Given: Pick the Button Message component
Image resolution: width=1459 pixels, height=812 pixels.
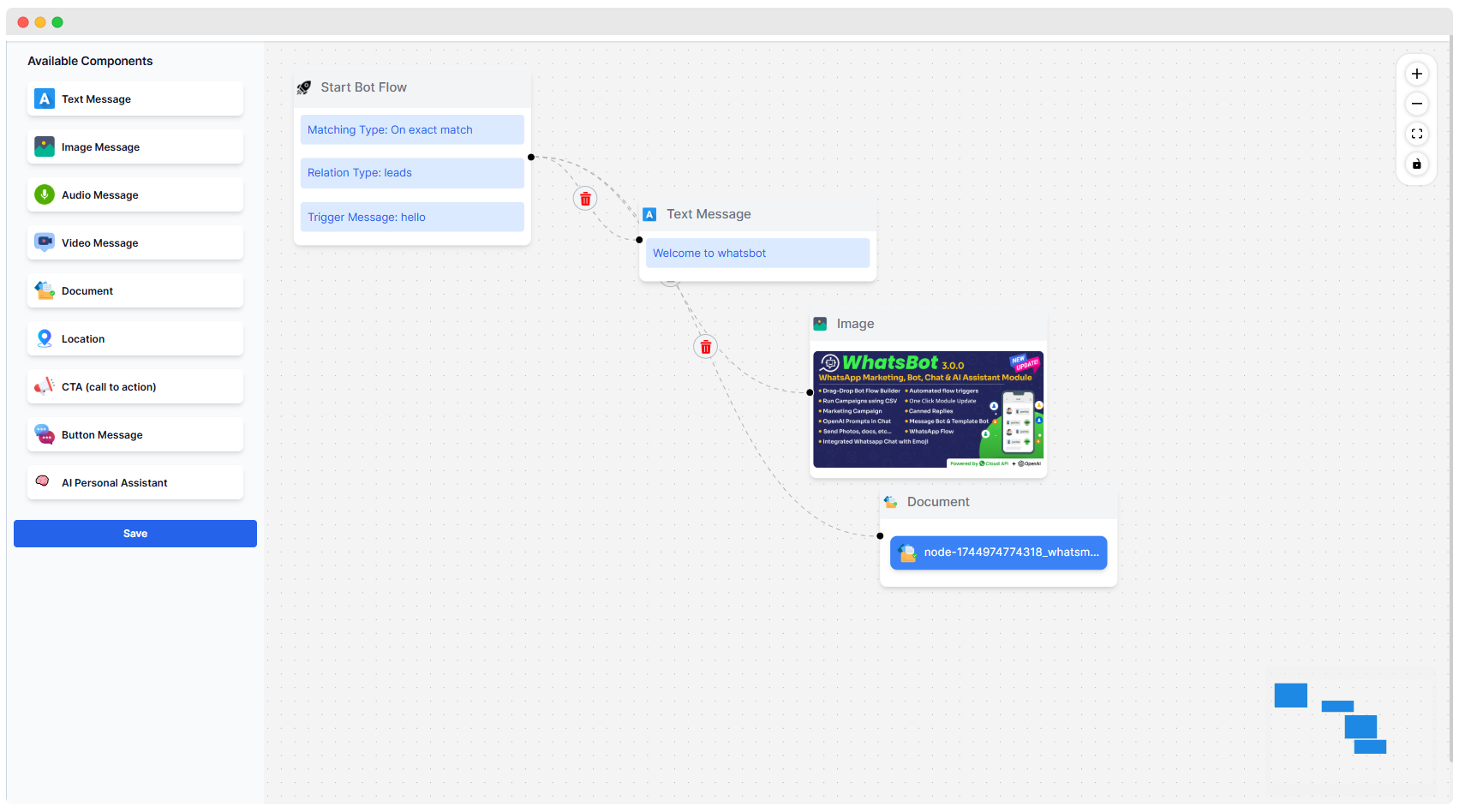Looking at the screenshot, I should [135, 435].
